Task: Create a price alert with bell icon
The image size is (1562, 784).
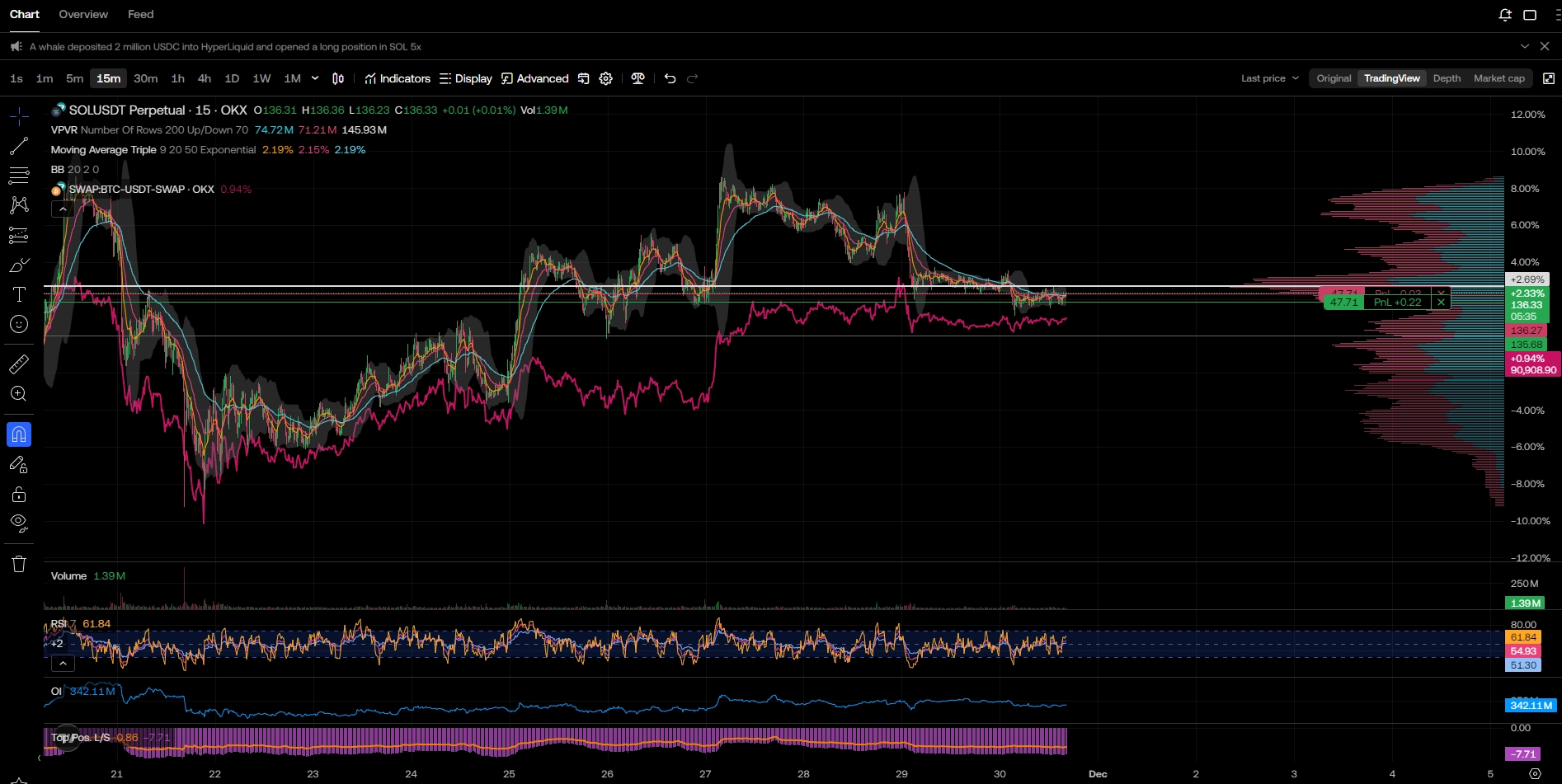Action: click(x=1505, y=15)
